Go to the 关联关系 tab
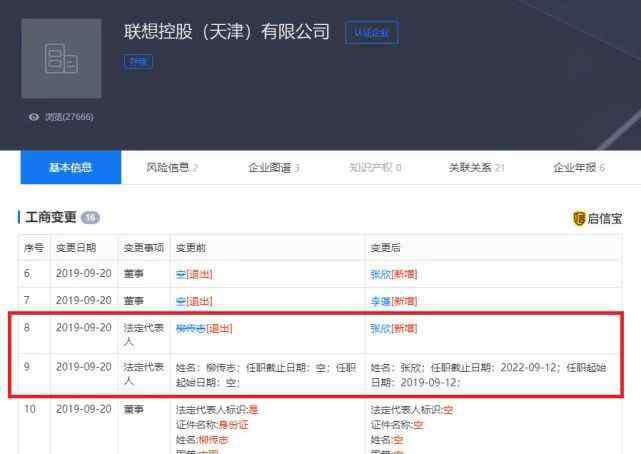This screenshot has width=641, height=454. click(476, 168)
